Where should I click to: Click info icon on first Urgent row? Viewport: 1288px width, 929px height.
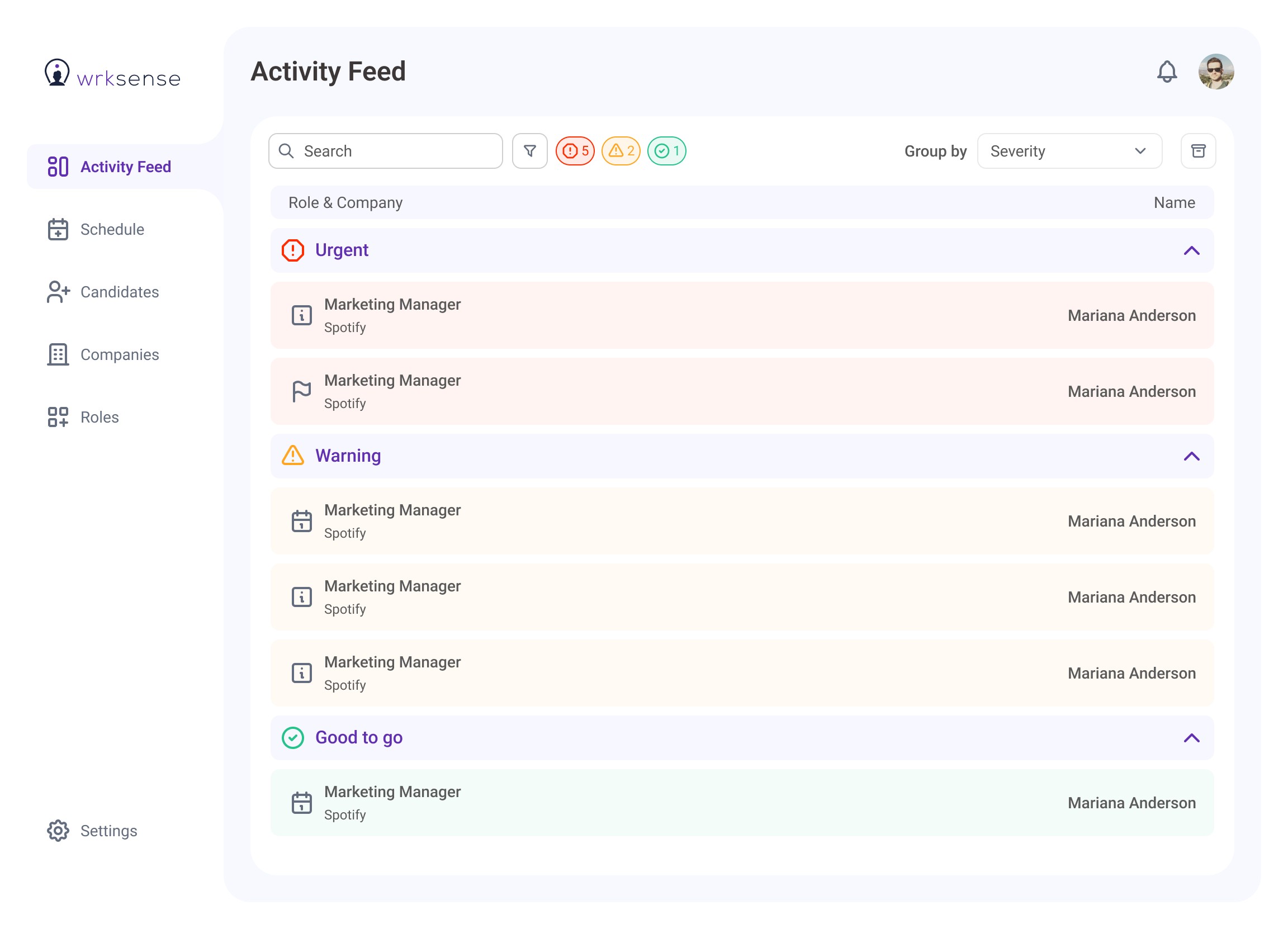301,315
